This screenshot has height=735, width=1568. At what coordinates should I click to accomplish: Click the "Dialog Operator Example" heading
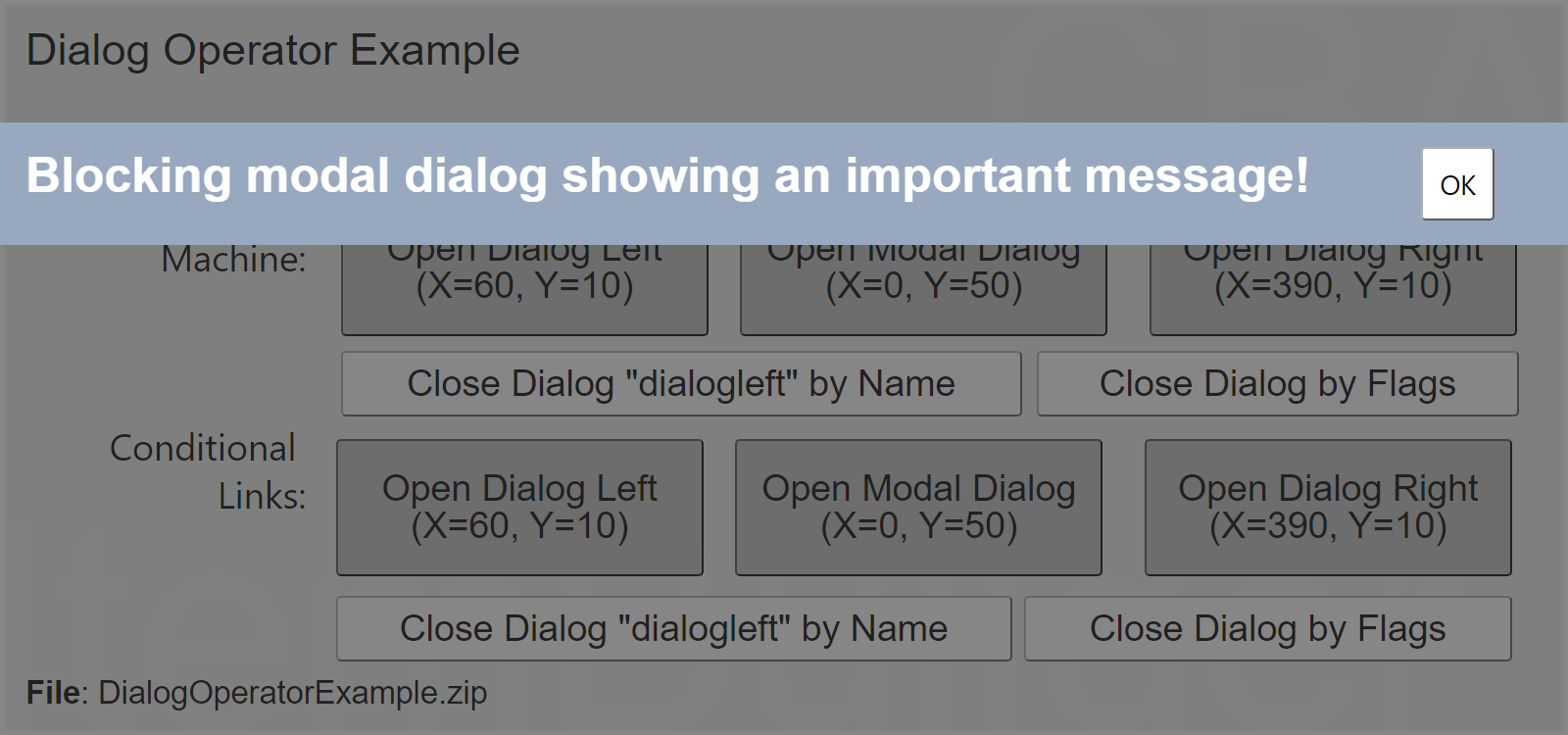coord(272,51)
